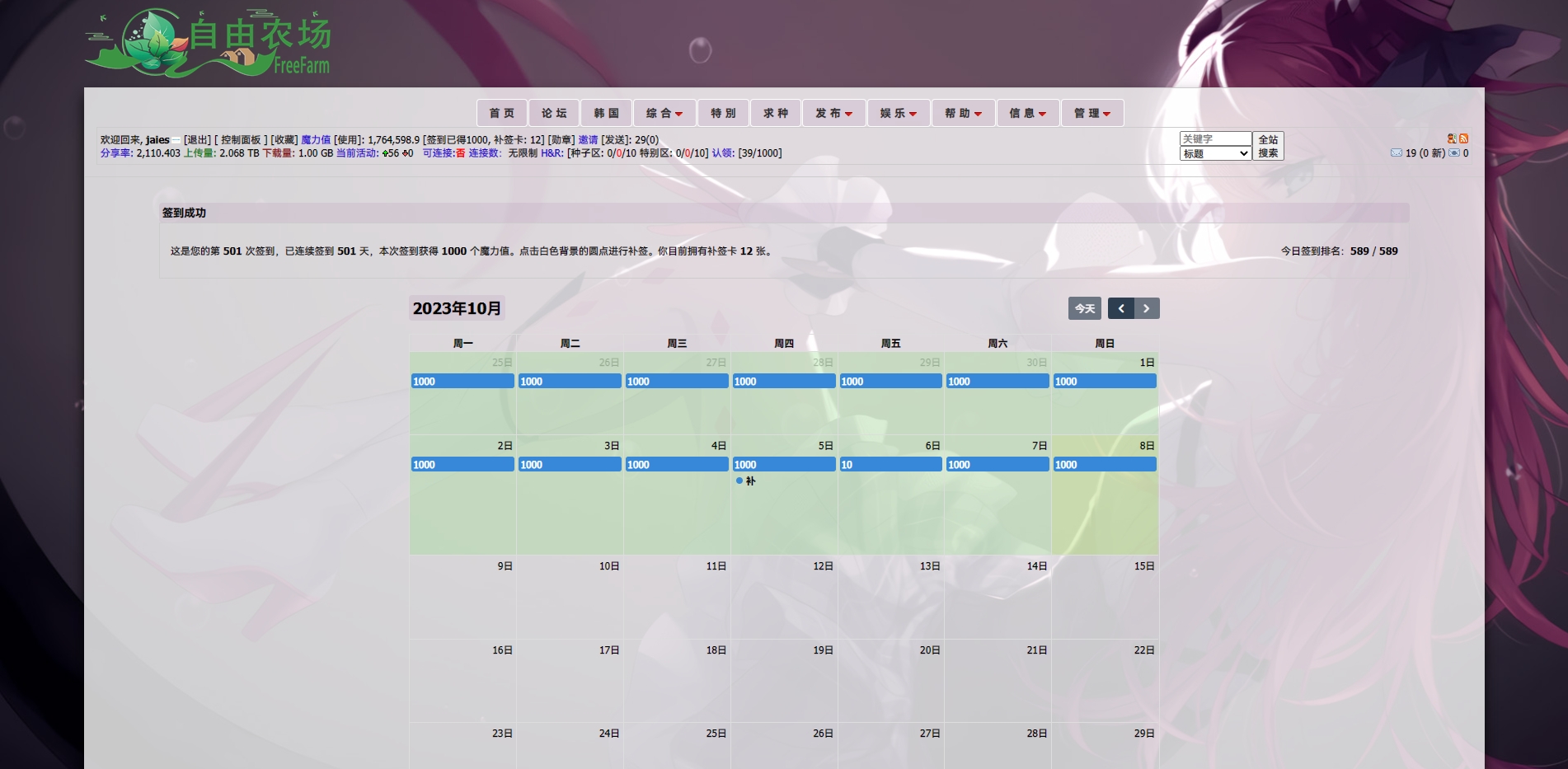Select the 1000 event on 8日

(1104, 465)
